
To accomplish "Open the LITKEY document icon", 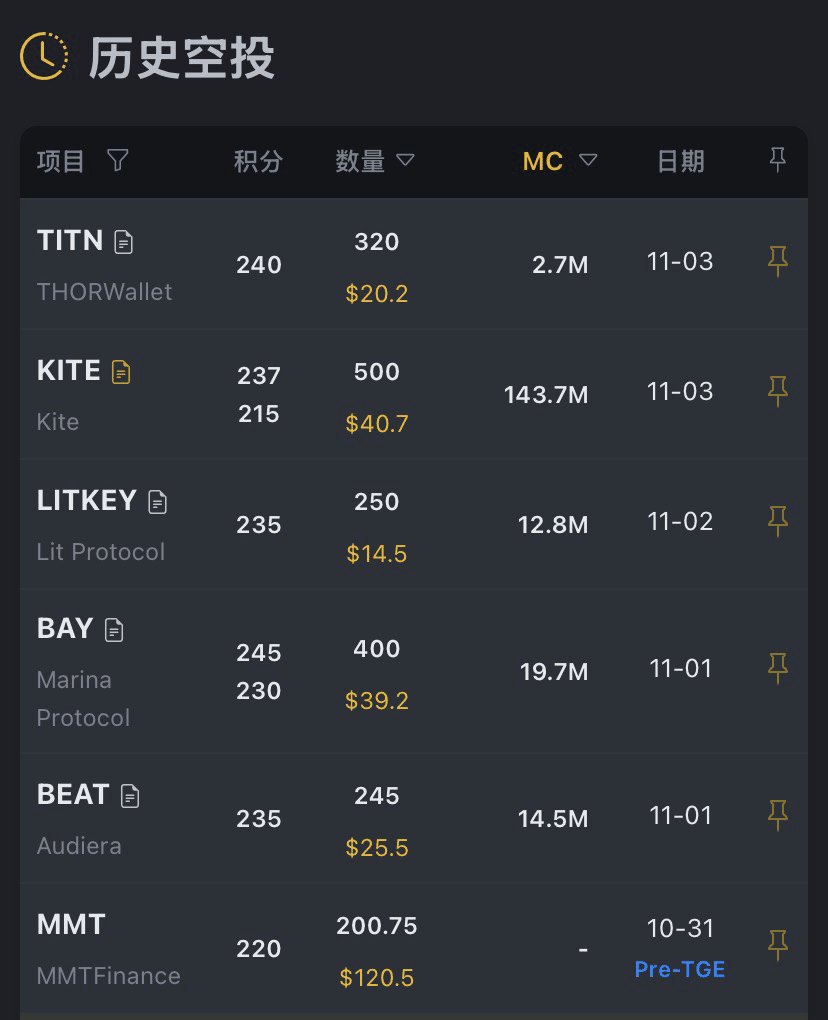I will (x=157, y=502).
